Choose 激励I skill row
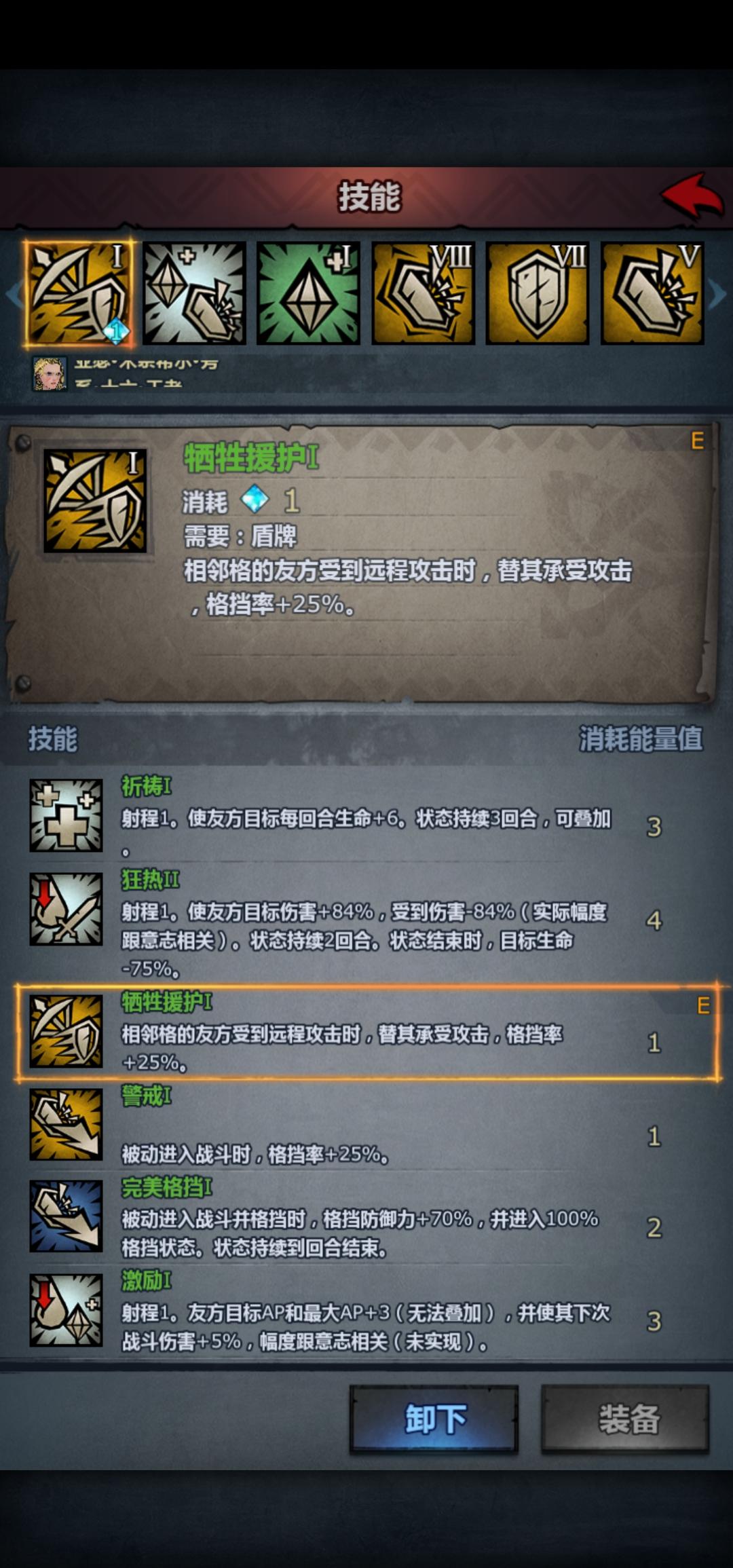 pyautogui.click(x=366, y=1311)
